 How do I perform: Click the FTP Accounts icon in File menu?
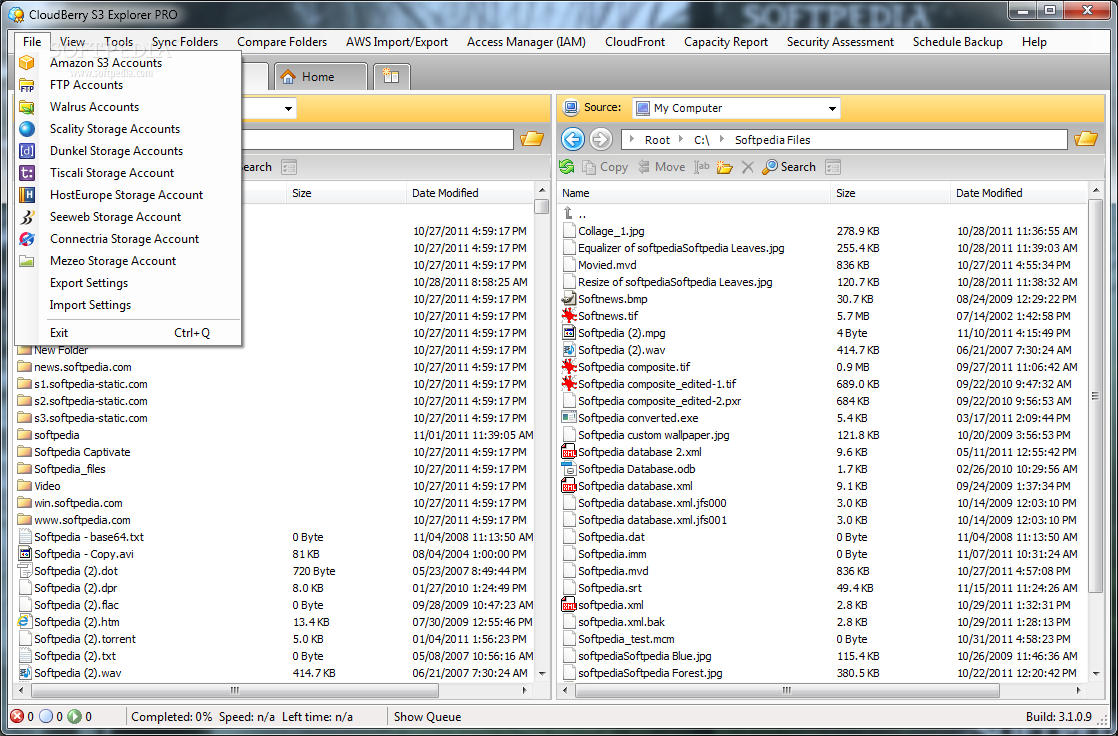pyautogui.click(x=26, y=86)
